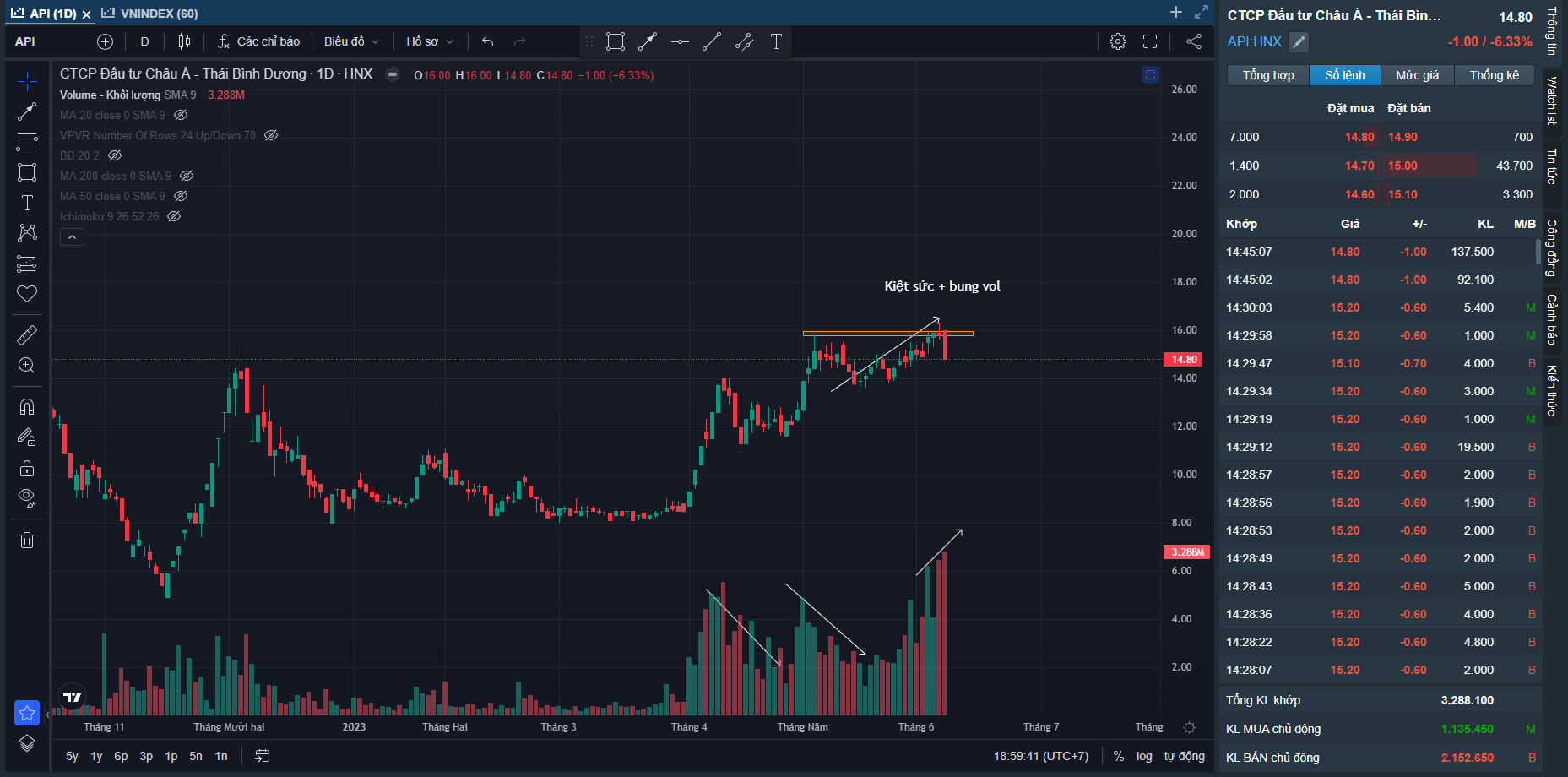Open the forecast and measurement tools
This screenshot has height=777, width=1568.
point(27,264)
